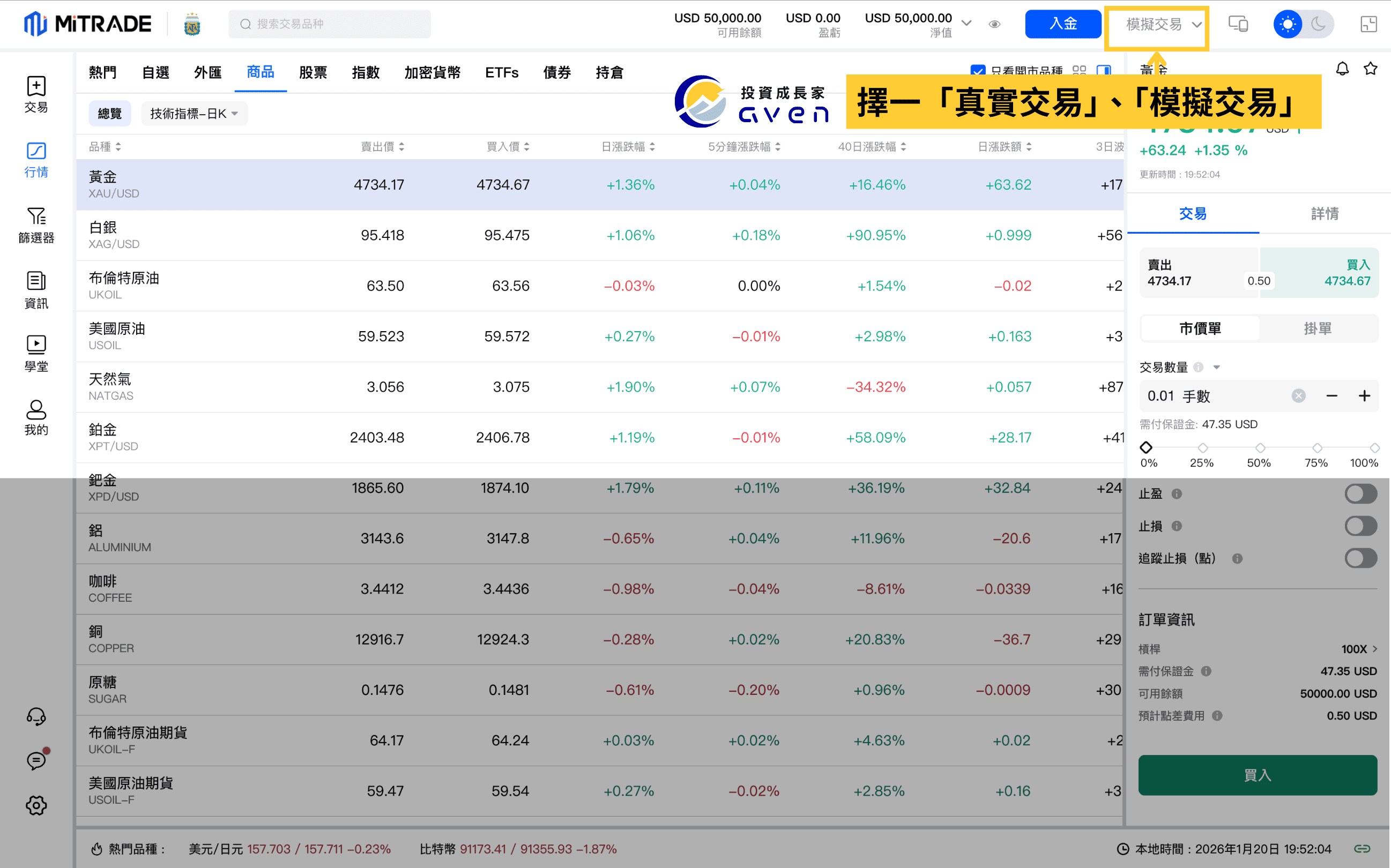Open the 技術指標-日K dropdown
1391x868 pixels.
pyautogui.click(x=194, y=113)
